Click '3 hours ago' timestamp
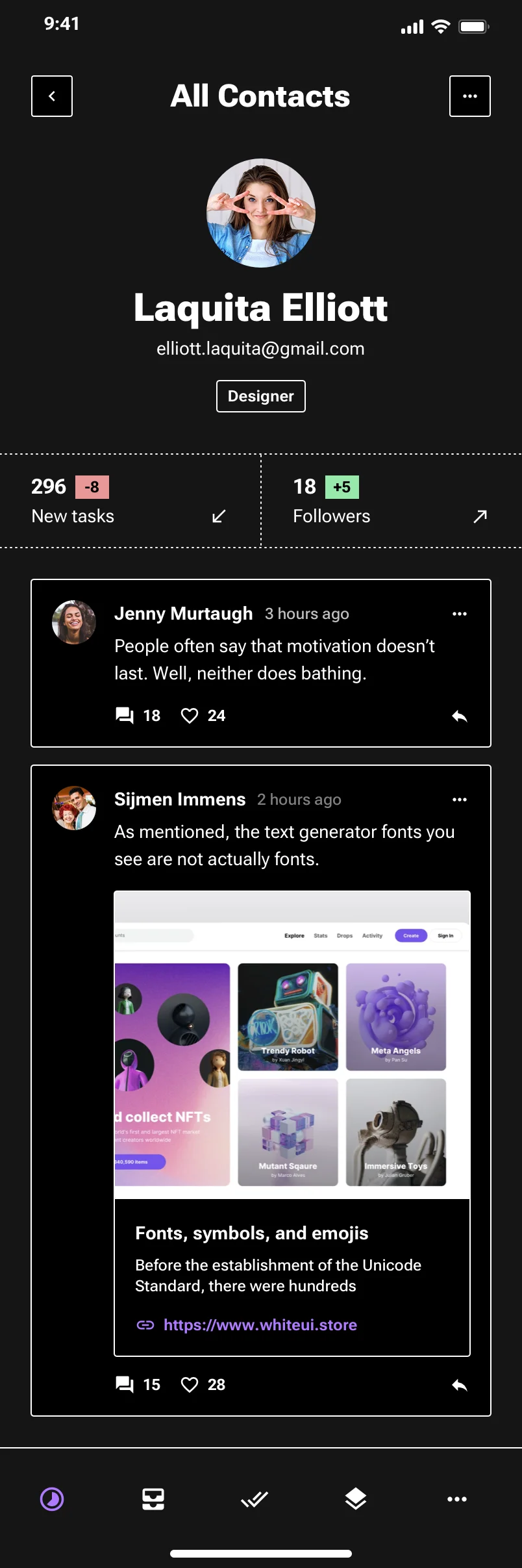Viewport: 522px width, 1568px height. 307,614
